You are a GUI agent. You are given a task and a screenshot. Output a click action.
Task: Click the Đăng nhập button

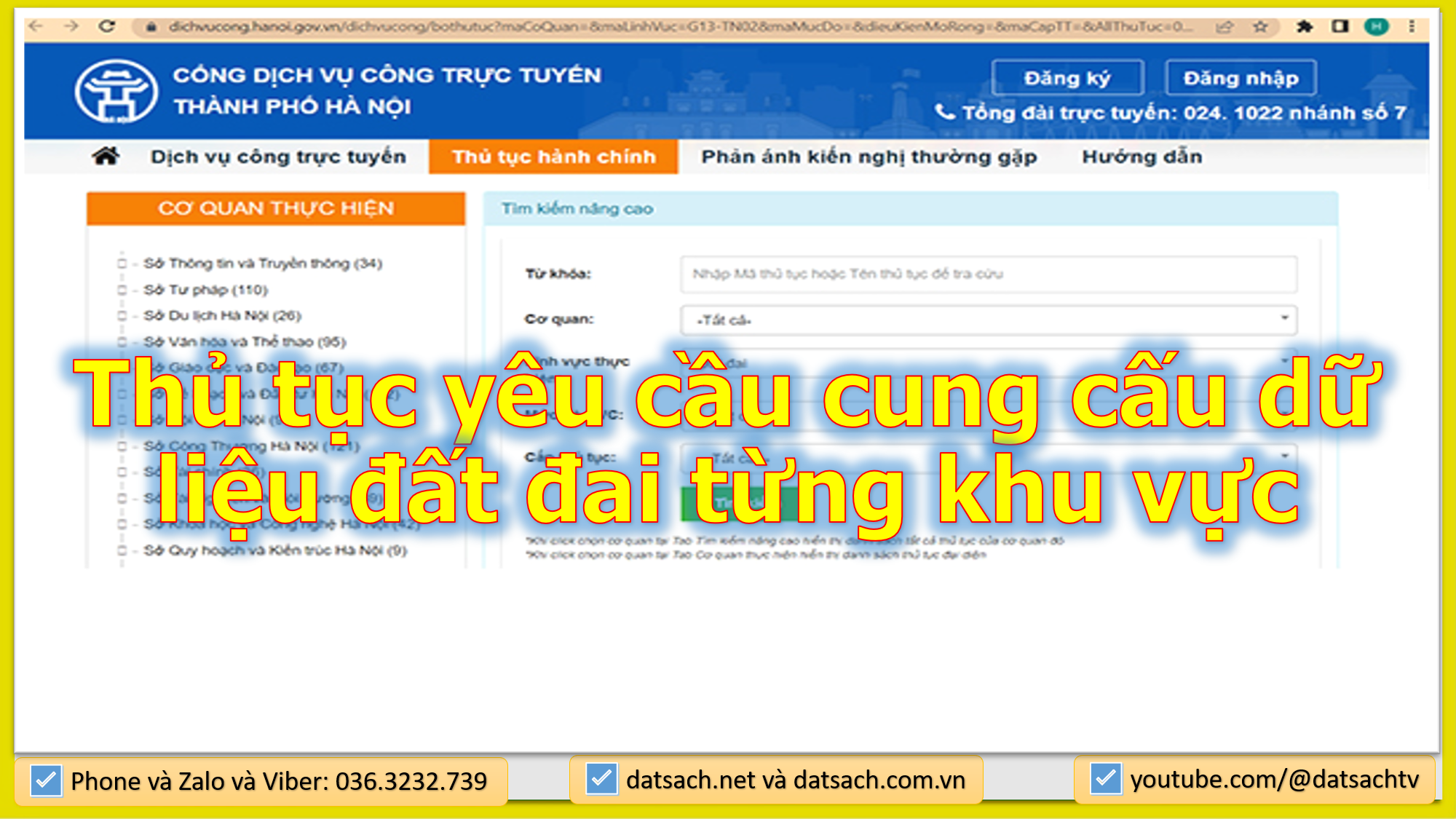point(1240,78)
